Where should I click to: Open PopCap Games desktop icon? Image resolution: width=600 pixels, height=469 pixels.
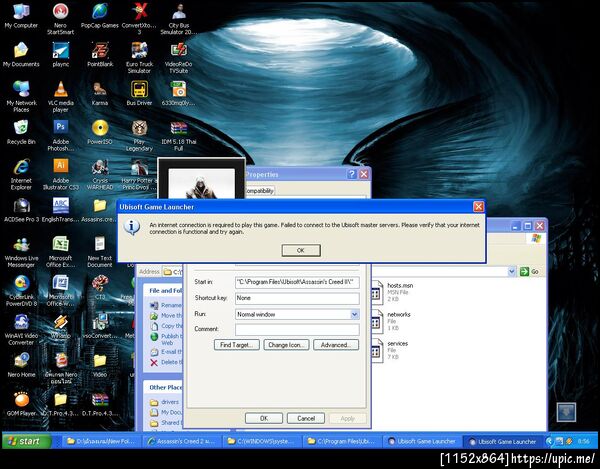[x=99, y=16]
